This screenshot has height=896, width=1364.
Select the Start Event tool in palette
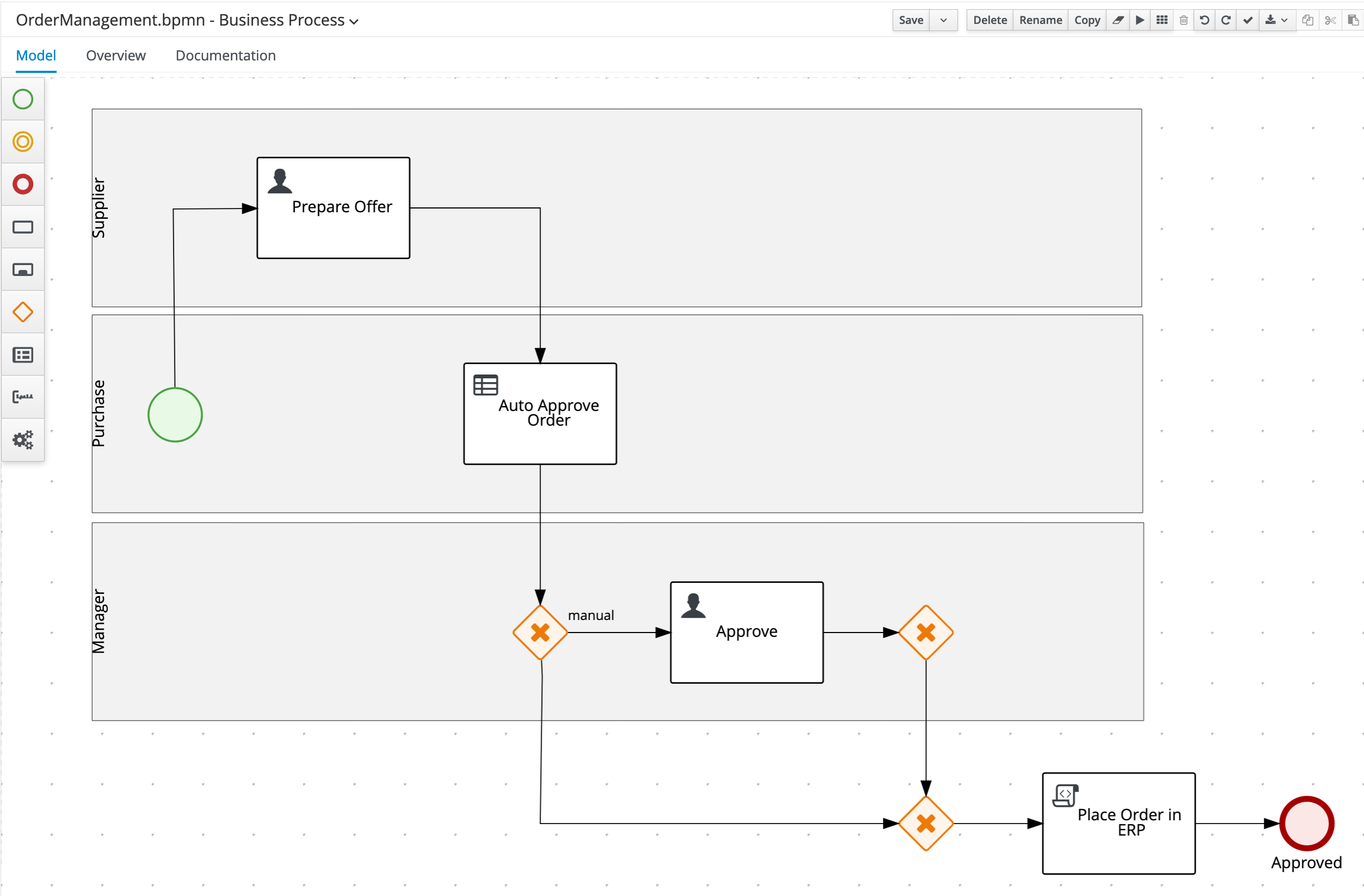(x=23, y=99)
